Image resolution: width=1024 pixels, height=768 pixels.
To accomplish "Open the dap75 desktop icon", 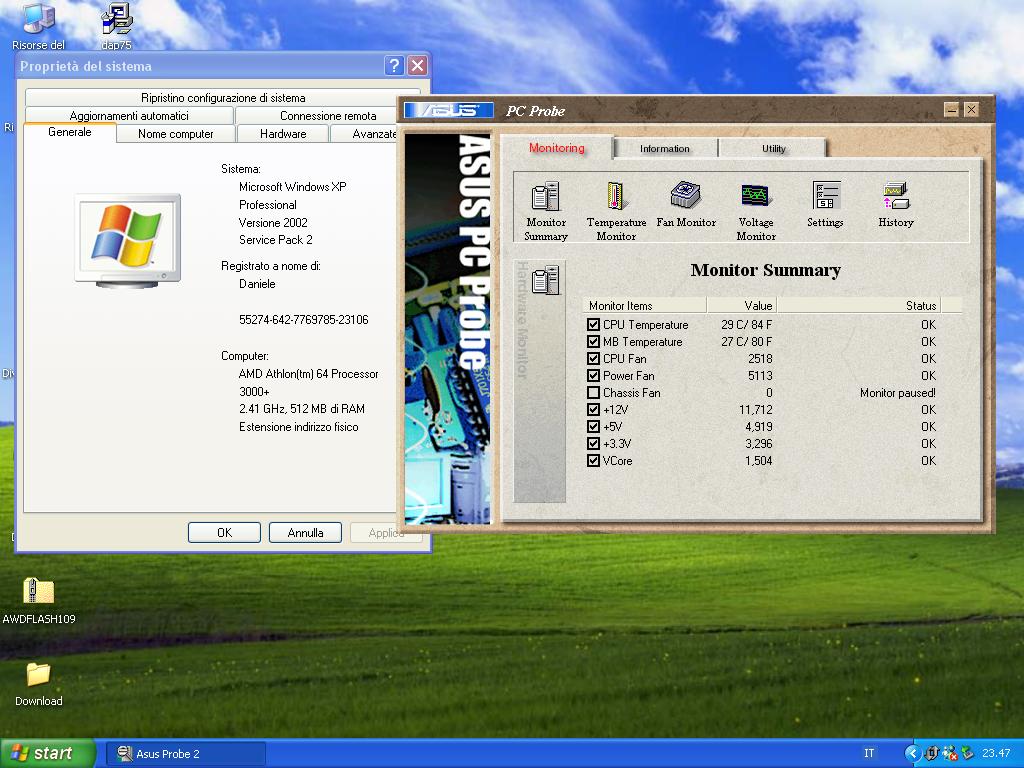I will (x=117, y=26).
